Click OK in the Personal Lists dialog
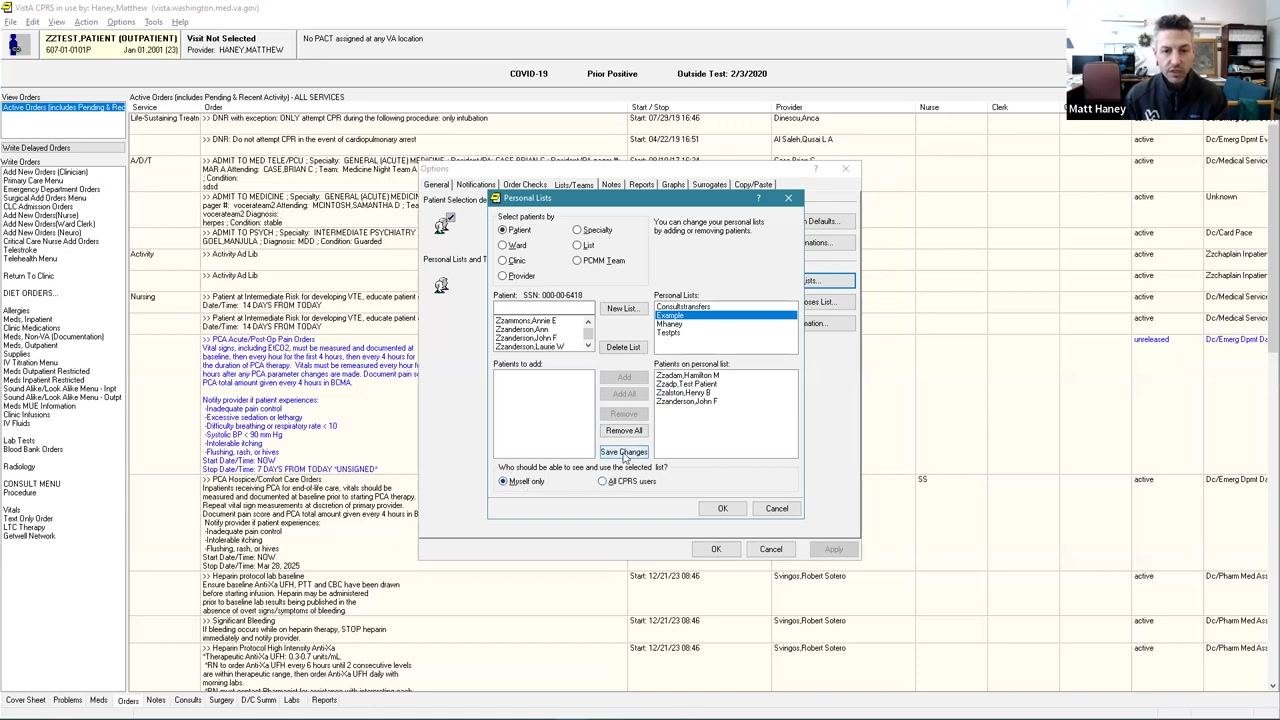 pos(722,509)
